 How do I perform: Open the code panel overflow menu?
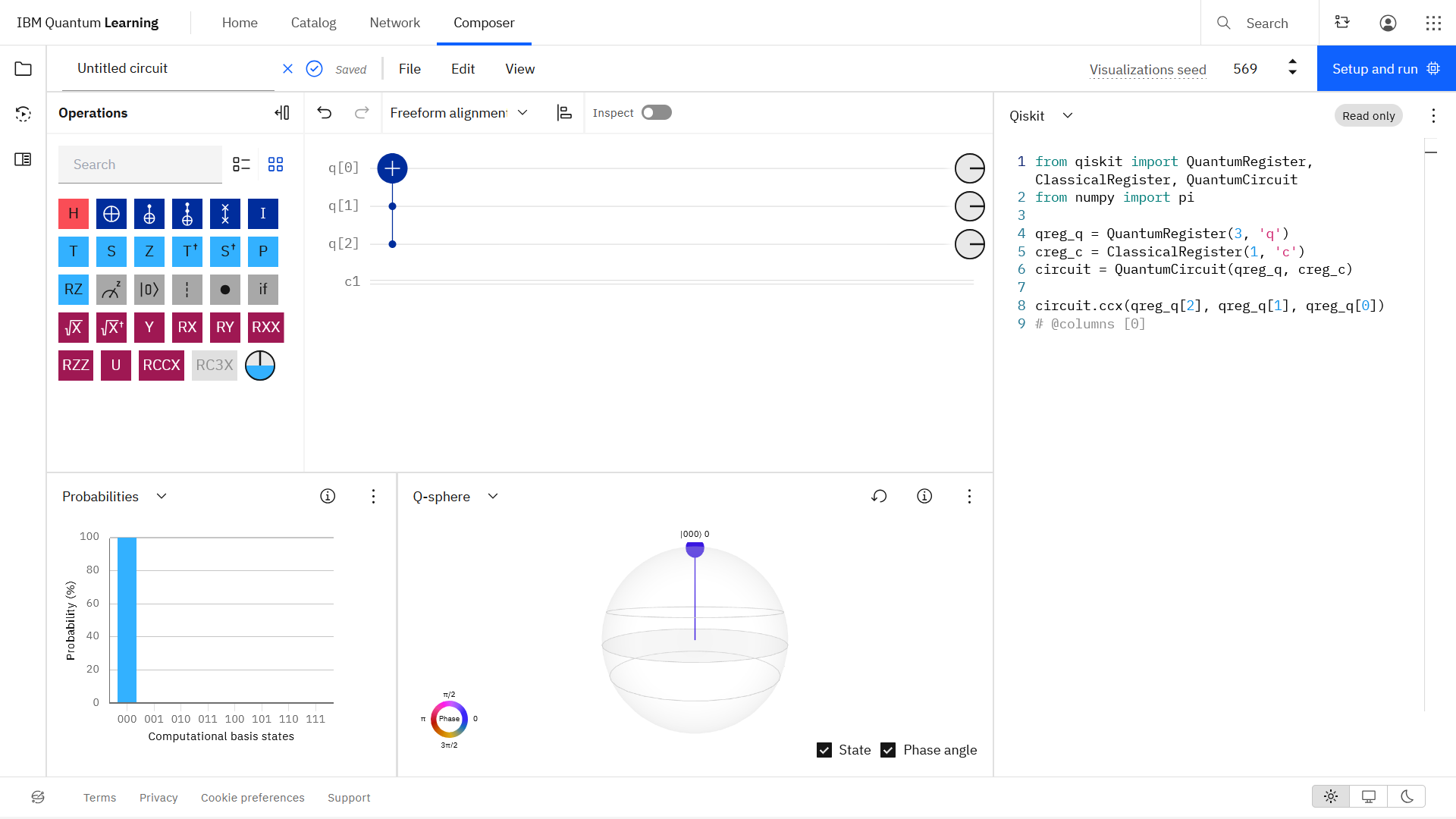click(1433, 116)
